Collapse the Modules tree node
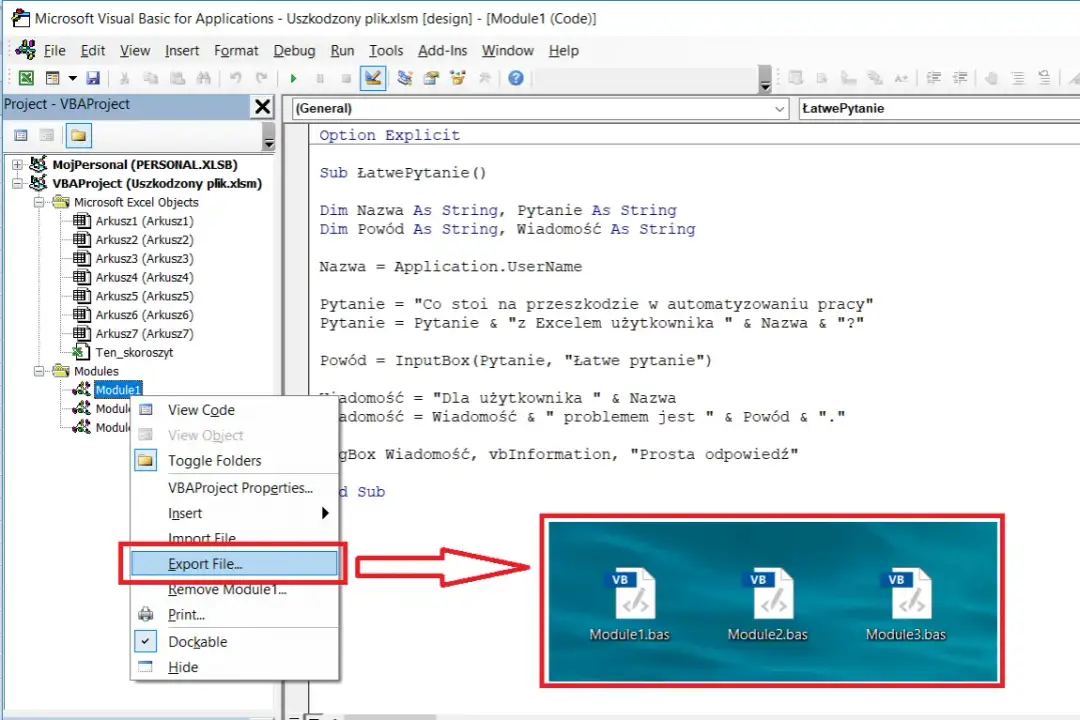Screen dimensions: 1080x720 pyautogui.click(x=39, y=371)
